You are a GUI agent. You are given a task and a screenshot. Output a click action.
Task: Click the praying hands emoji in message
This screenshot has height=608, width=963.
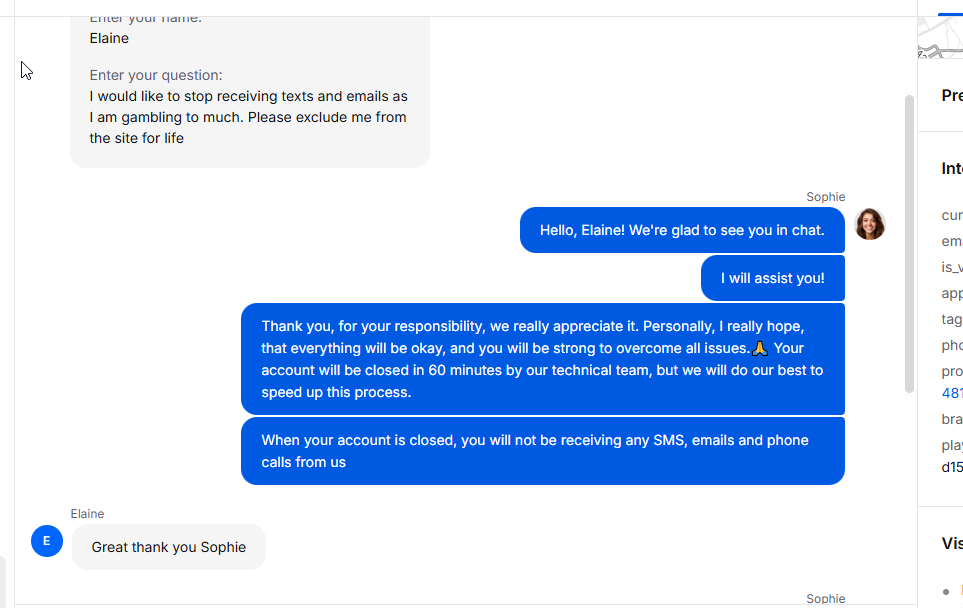(760, 348)
